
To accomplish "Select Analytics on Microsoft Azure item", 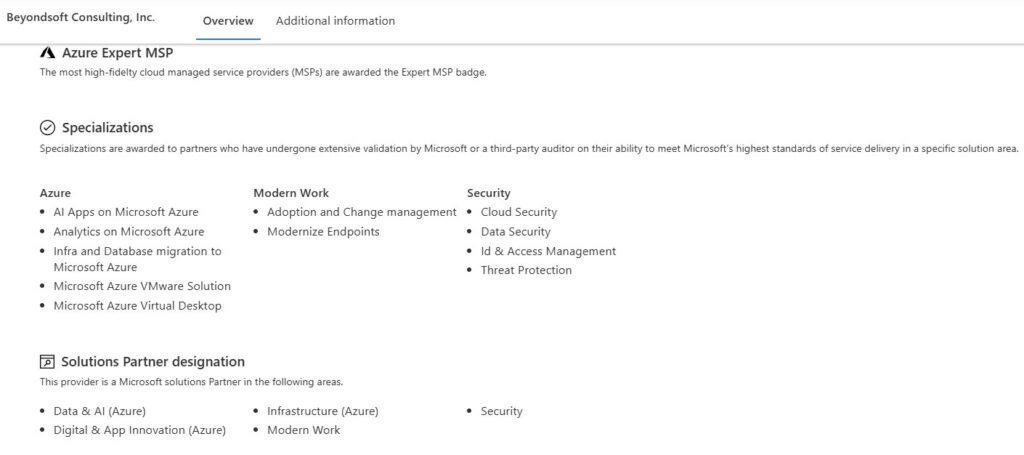I will pos(129,232).
